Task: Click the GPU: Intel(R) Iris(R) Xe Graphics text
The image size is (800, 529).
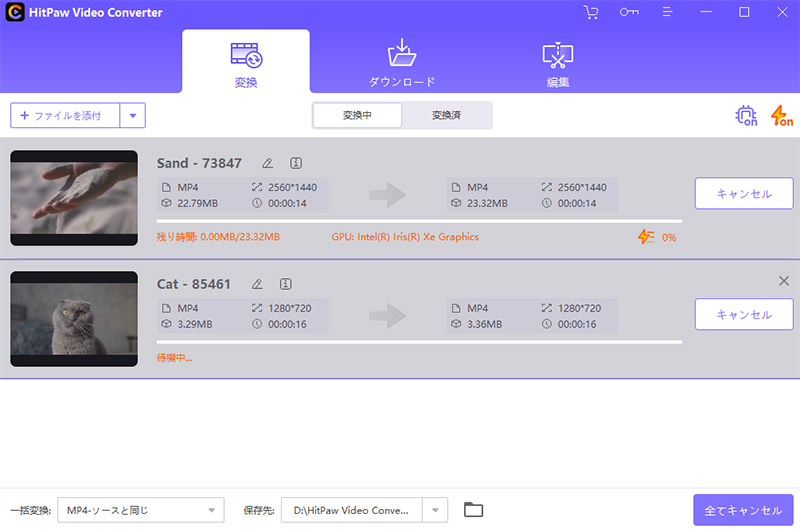Action: tap(405, 237)
